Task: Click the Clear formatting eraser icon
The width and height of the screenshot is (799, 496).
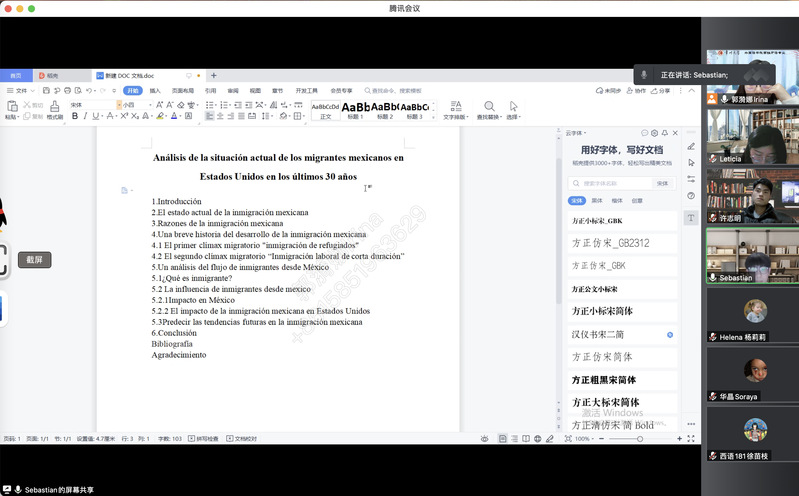Action: (180, 105)
